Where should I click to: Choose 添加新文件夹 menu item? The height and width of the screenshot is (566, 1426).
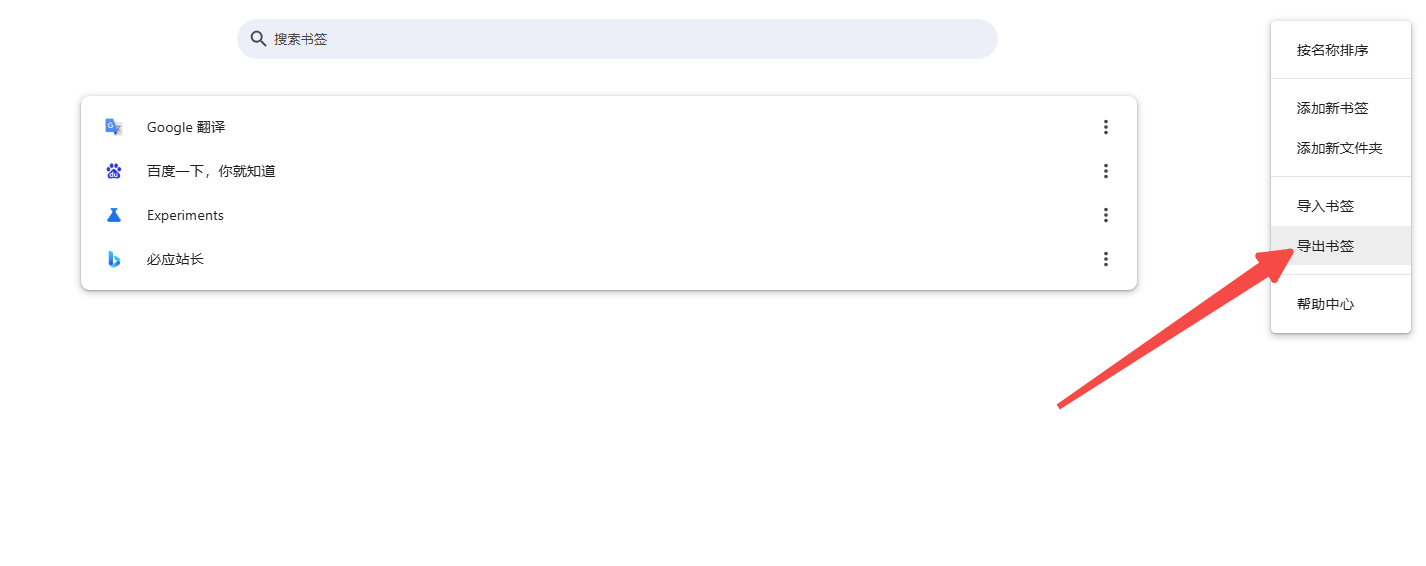(1341, 148)
